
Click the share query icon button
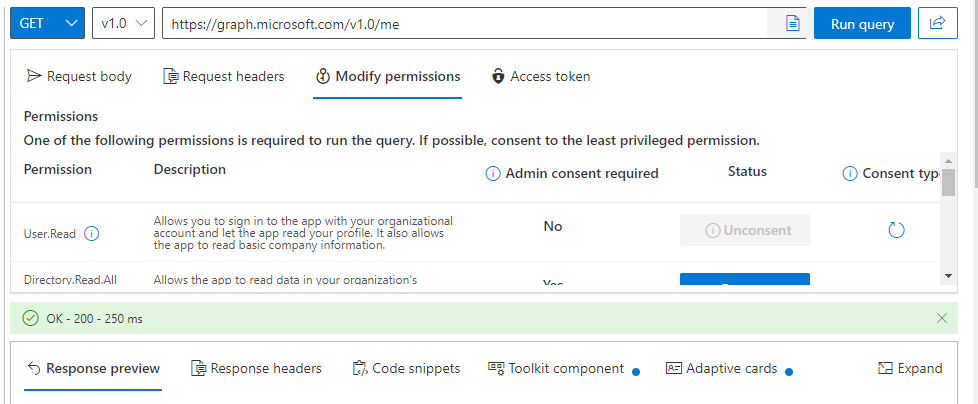tap(937, 23)
